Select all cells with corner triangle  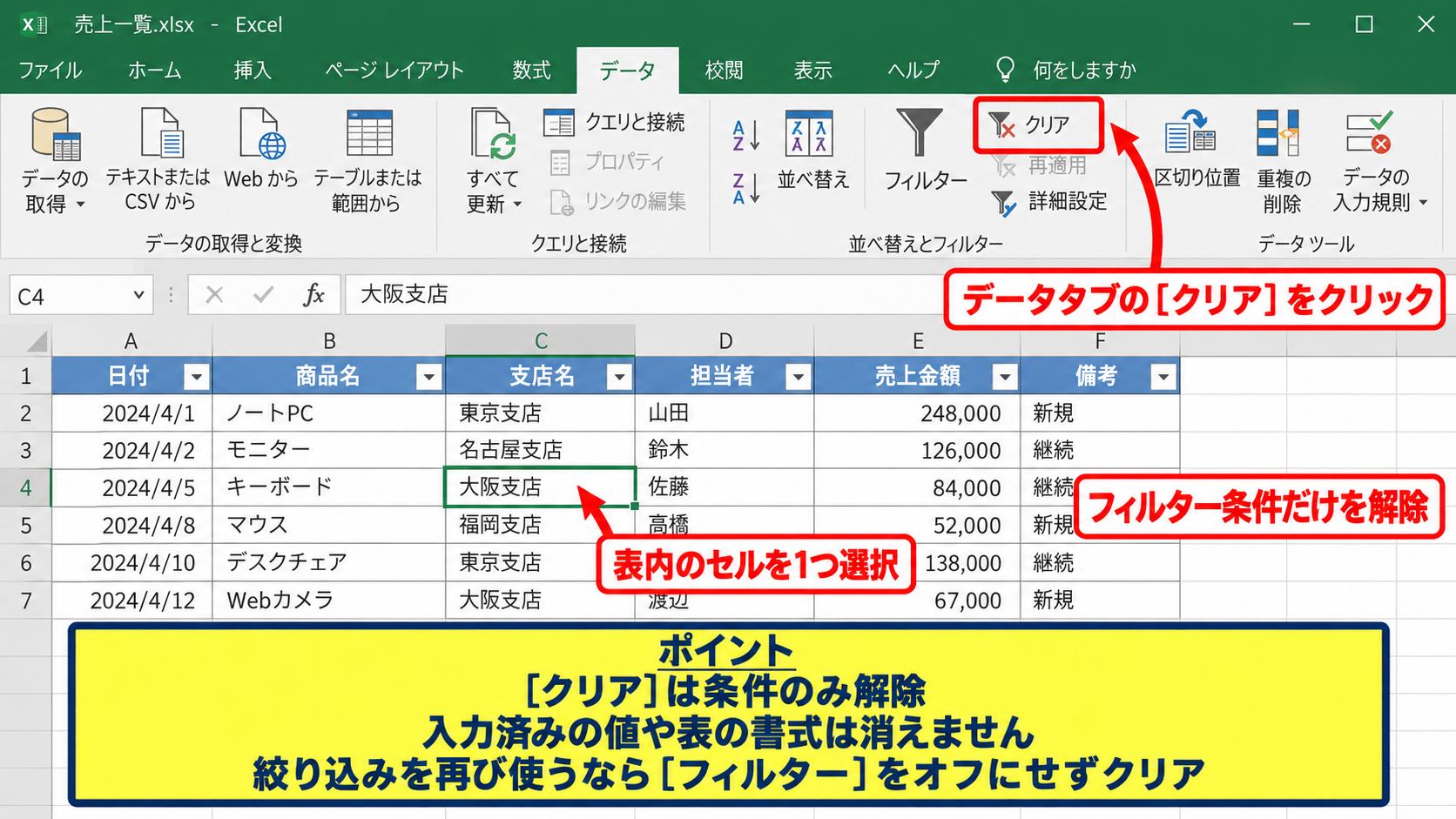(35, 340)
